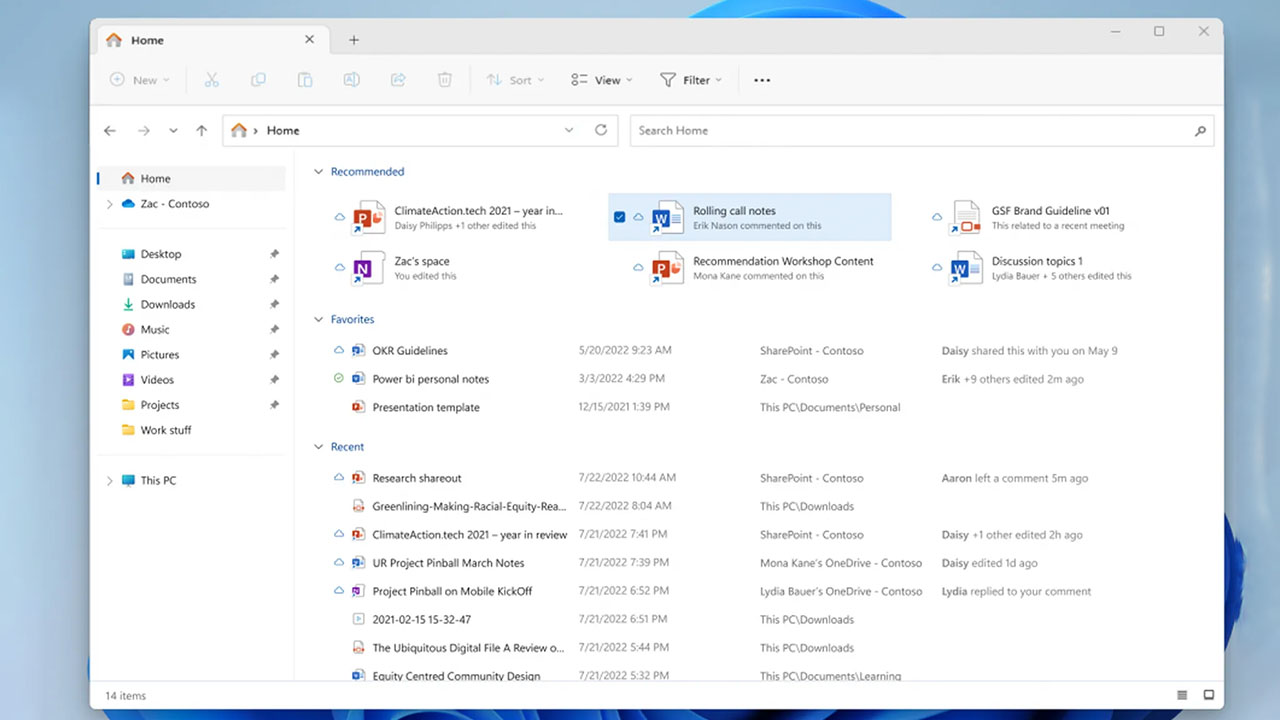Minimize the File Explorer window

pyautogui.click(x=1113, y=32)
